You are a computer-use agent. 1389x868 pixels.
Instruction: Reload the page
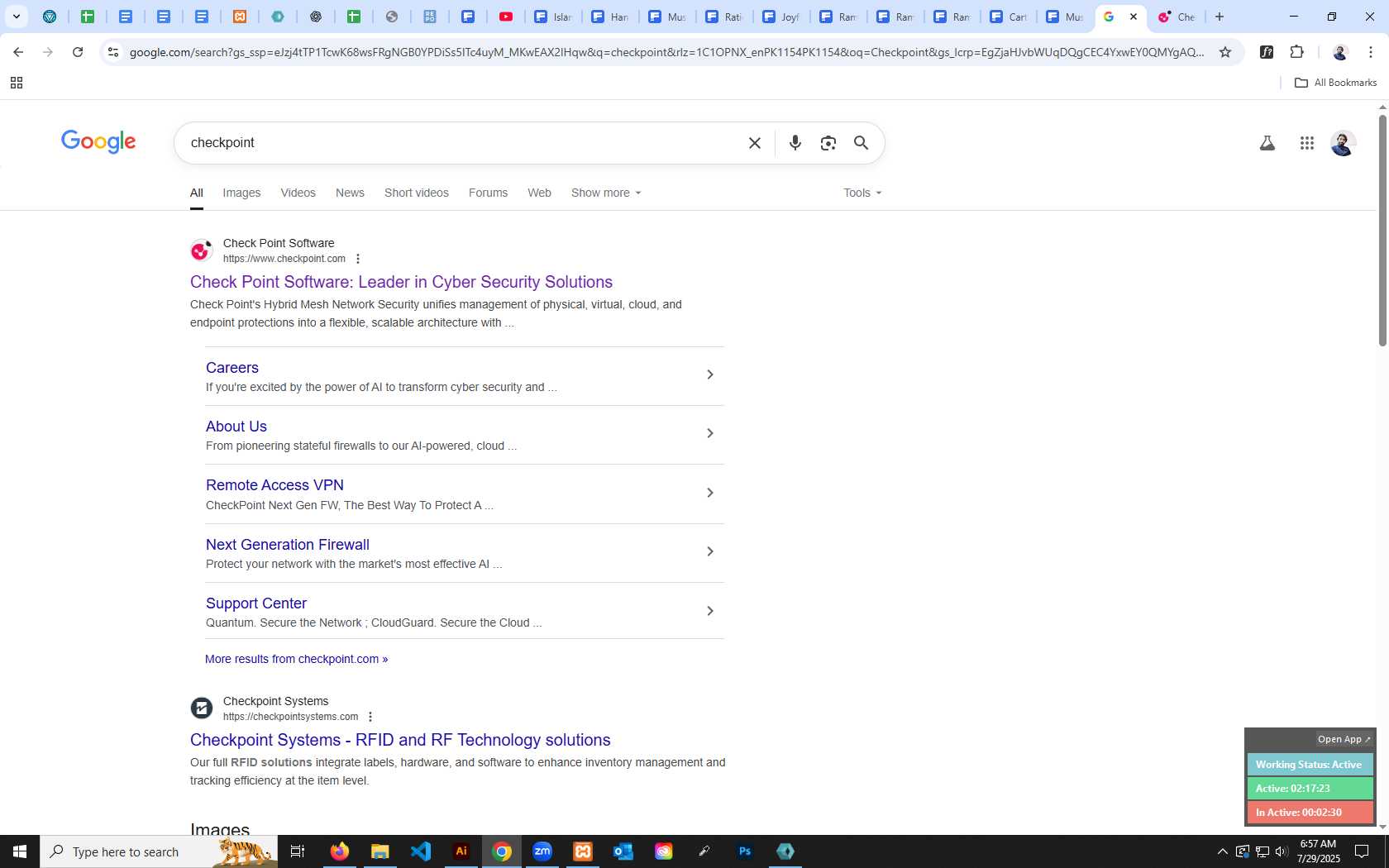(x=77, y=52)
